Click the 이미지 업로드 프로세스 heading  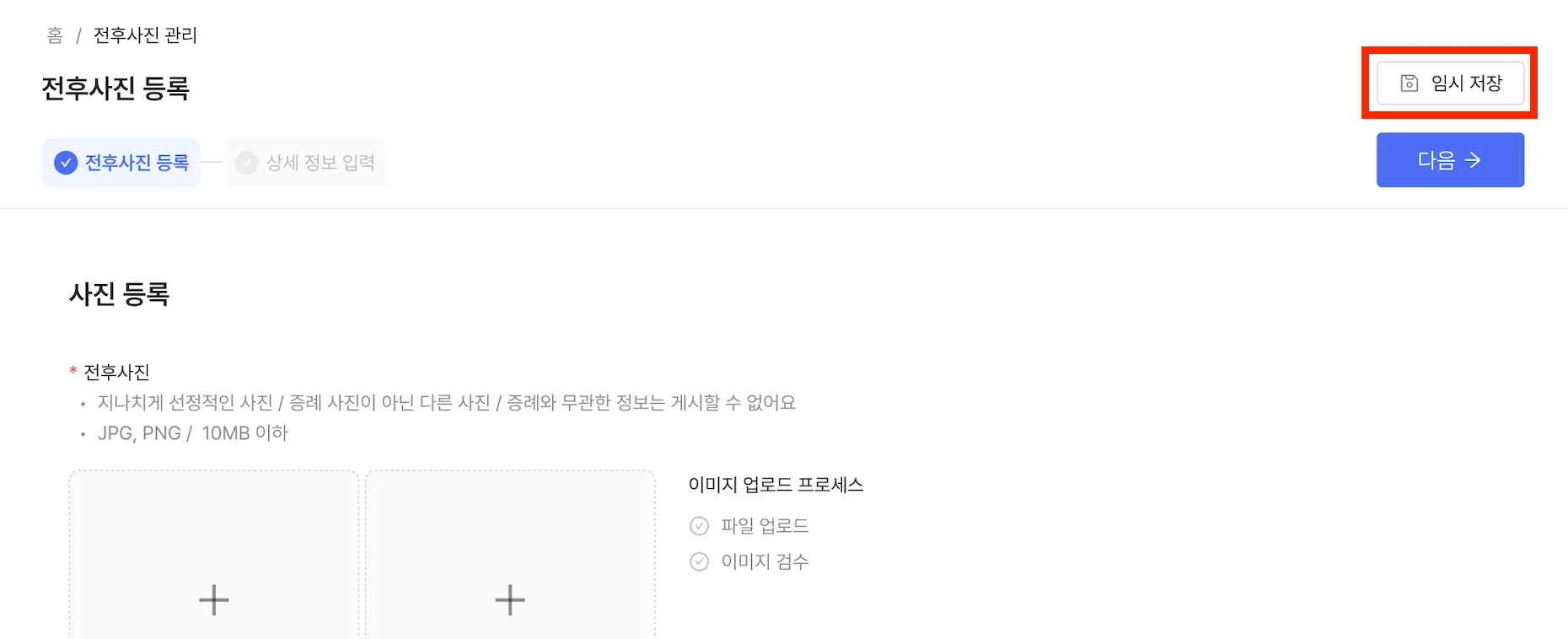776,485
